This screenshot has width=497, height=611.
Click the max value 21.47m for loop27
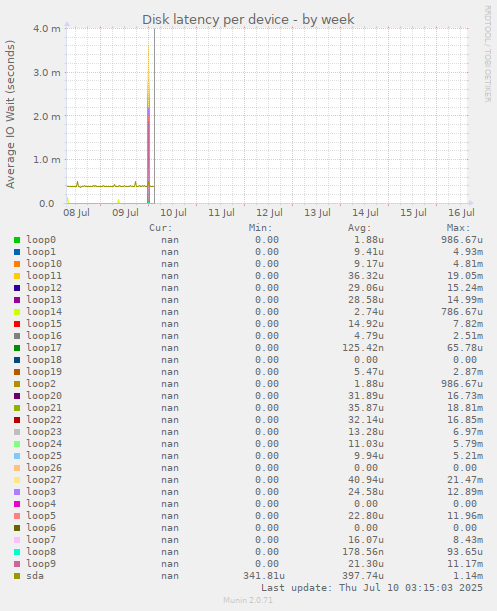(465, 480)
